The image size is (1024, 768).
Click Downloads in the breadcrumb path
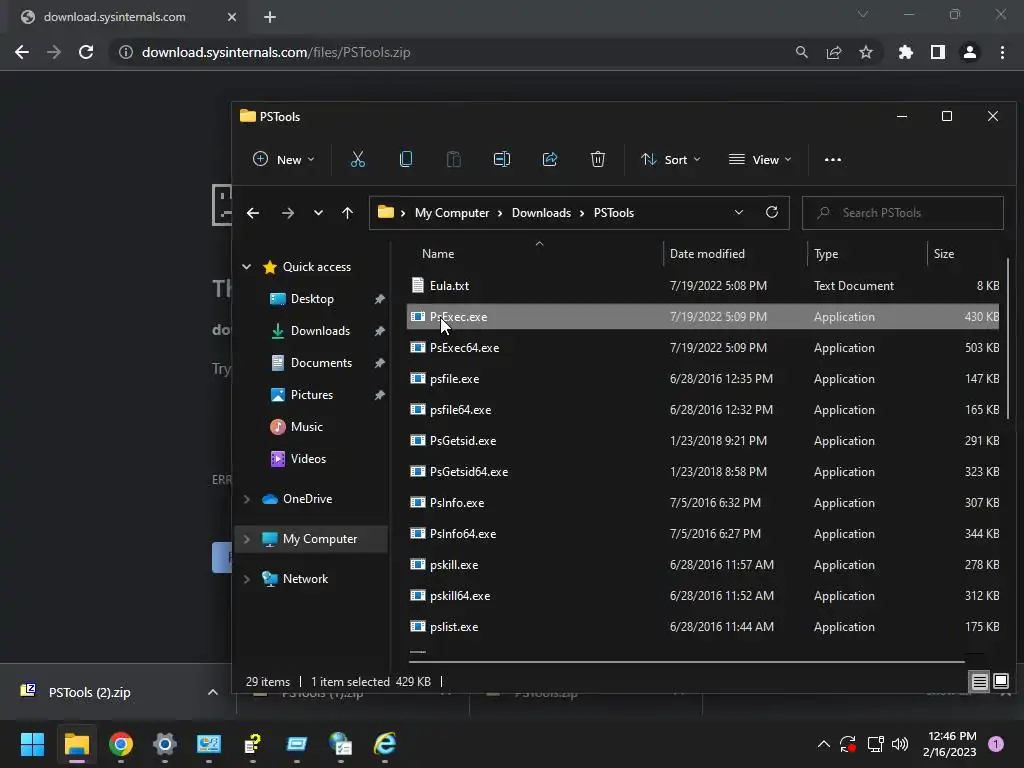pyautogui.click(x=541, y=213)
